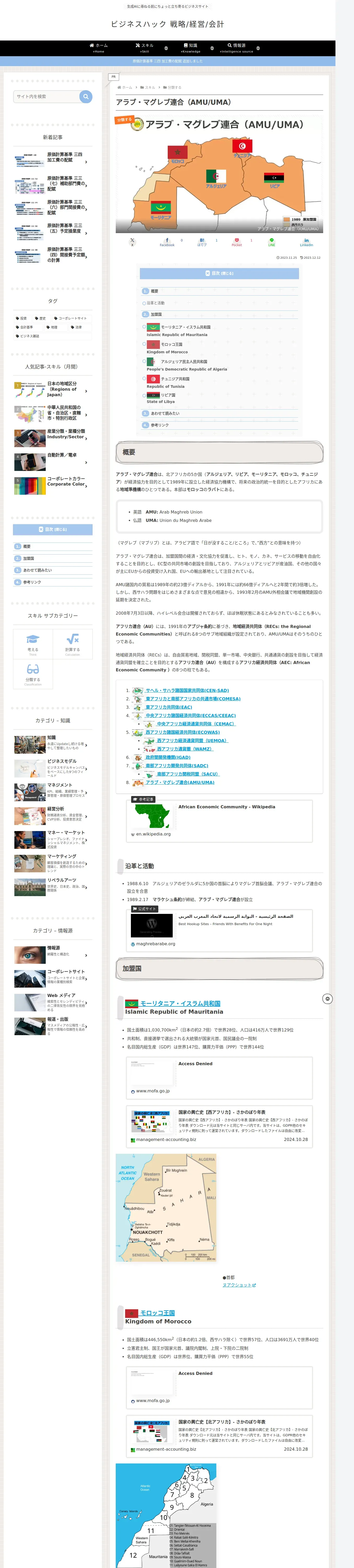Click the モロッコ王国 heading link
Image resolution: width=354 pixels, height=1568 pixels.
(158, 1313)
